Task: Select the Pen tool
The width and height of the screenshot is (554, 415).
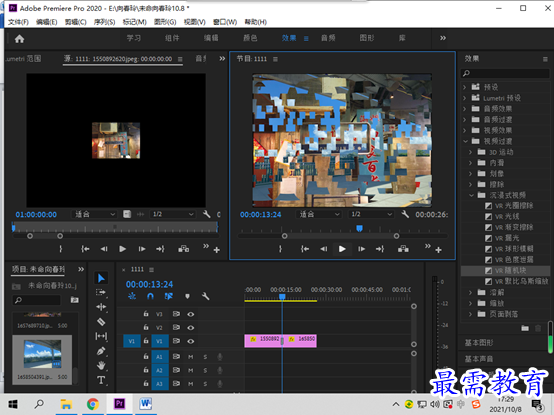Action: [101, 351]
